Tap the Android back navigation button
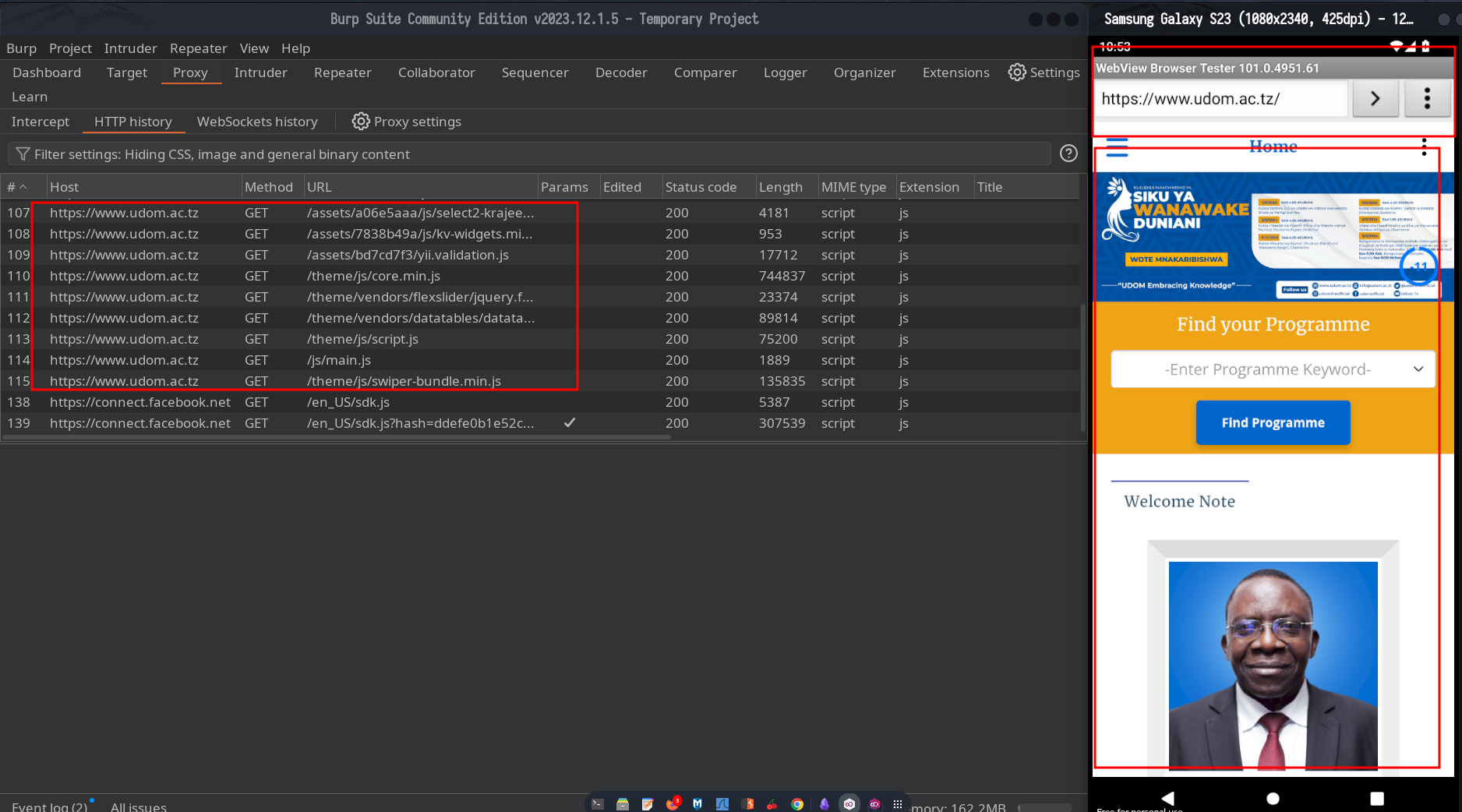This screenshot has width=1462, height=812. (1167, 798)
